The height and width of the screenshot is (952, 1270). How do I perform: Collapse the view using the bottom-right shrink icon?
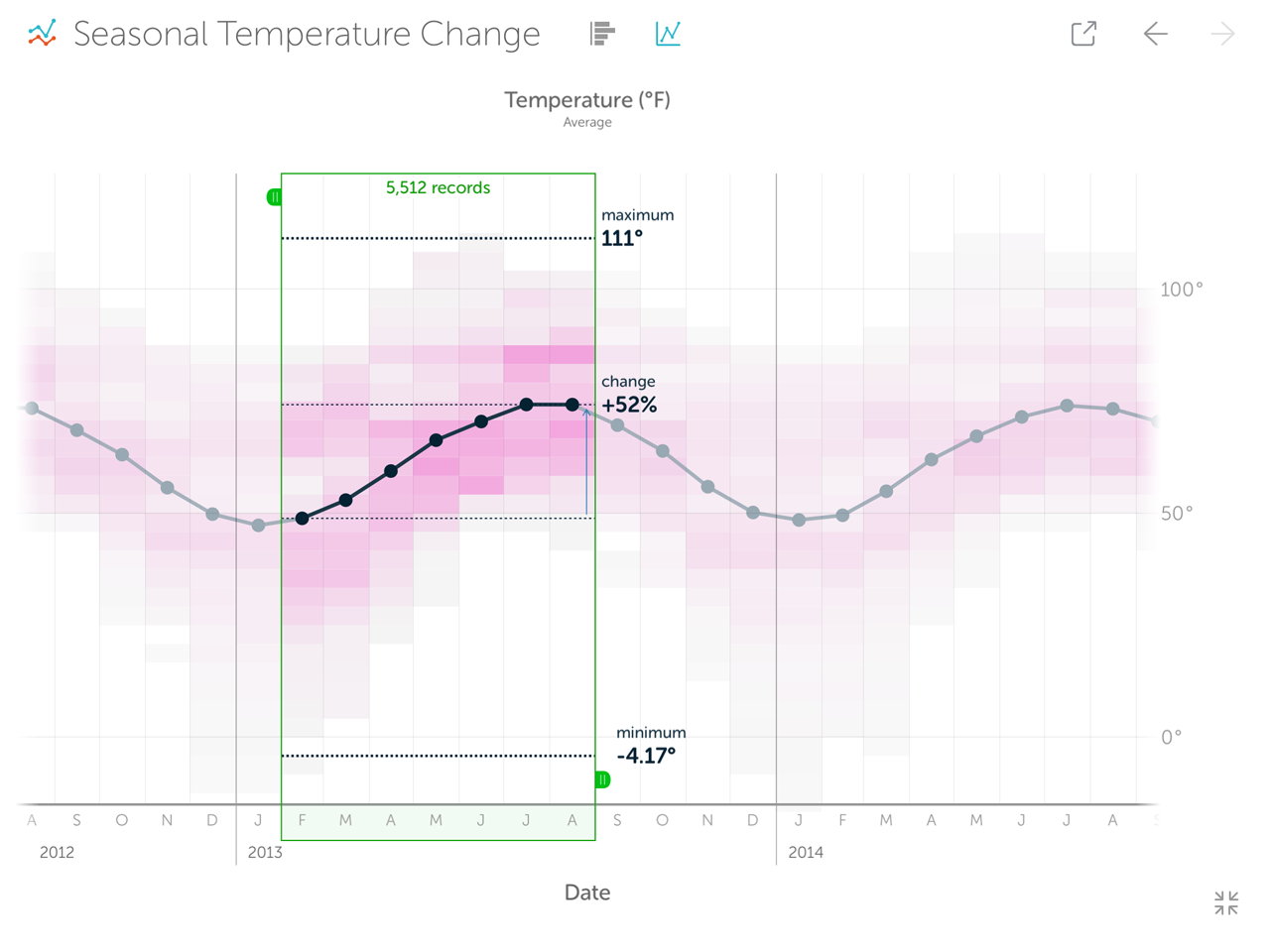click(1225, 903)
